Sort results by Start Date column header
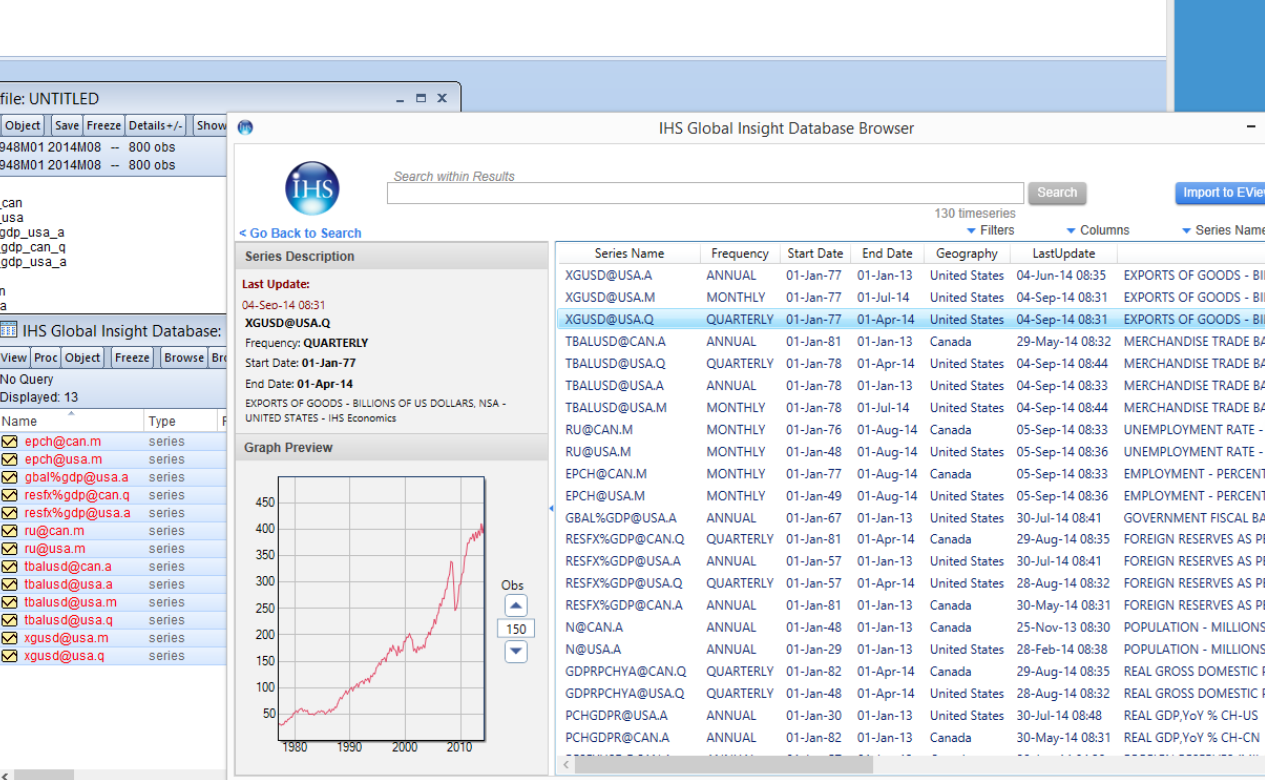The width and height of the screenshot is (1265, 780). point(815,254)
